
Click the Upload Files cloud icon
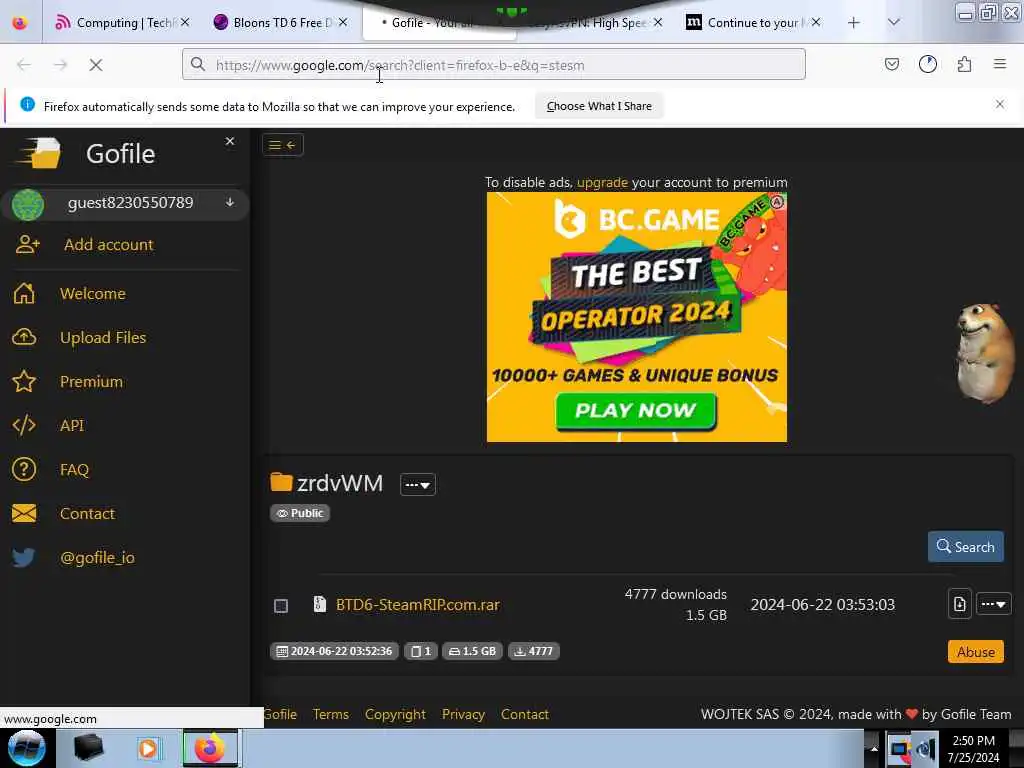pos(24,337)
